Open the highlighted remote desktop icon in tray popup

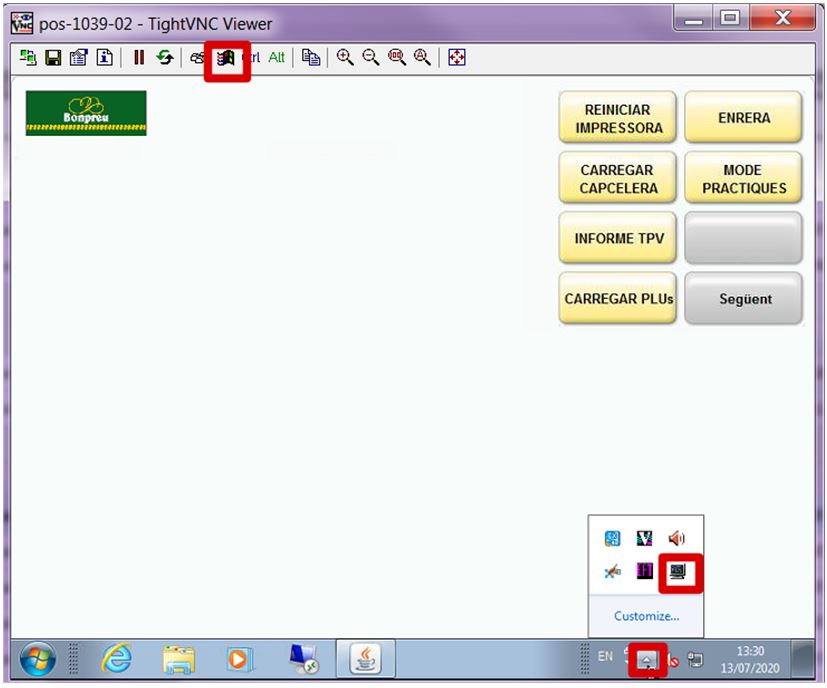678,570
